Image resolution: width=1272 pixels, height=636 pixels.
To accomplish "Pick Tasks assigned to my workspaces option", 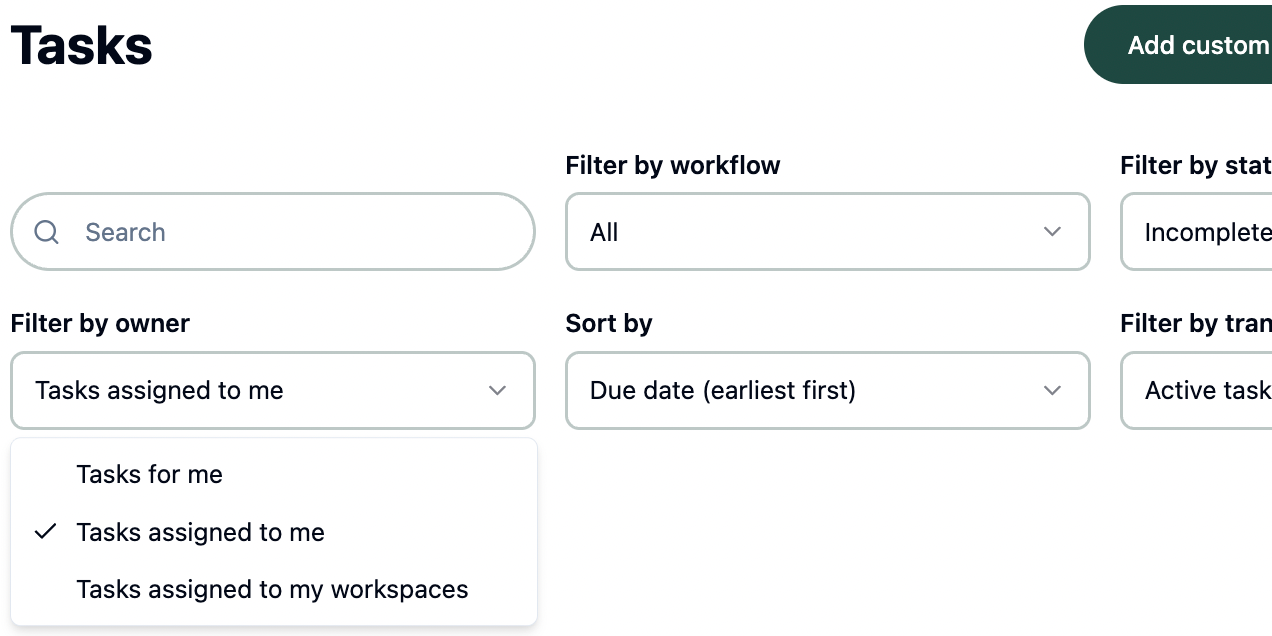I will coord(272,590).
